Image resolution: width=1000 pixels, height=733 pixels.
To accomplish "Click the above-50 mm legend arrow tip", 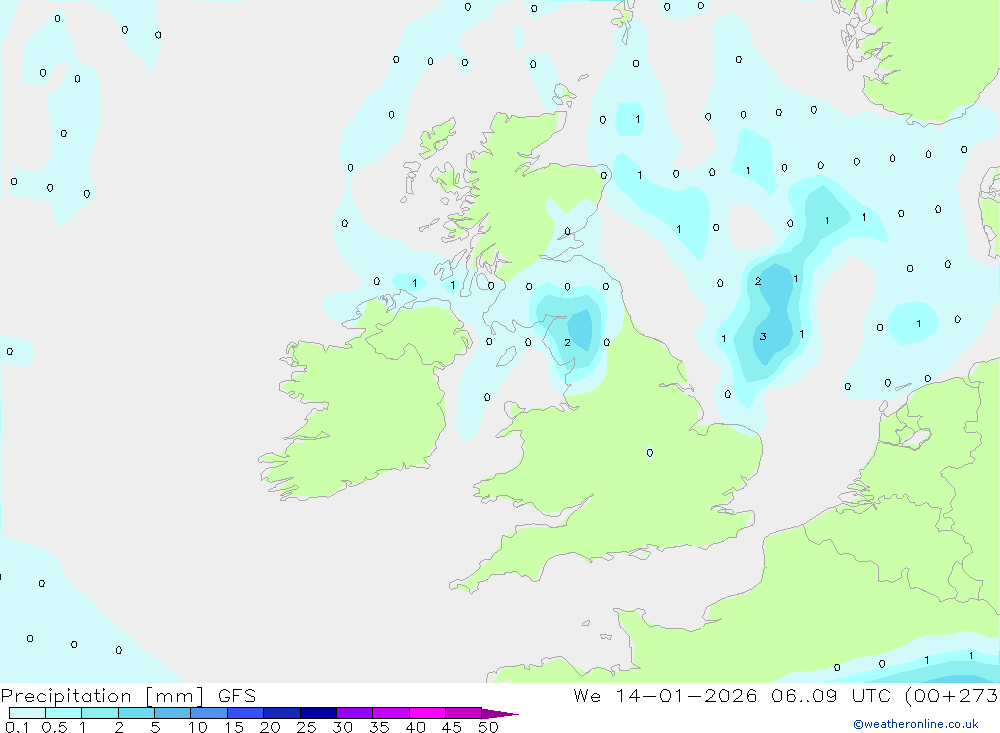I will (x=500, y=714).
